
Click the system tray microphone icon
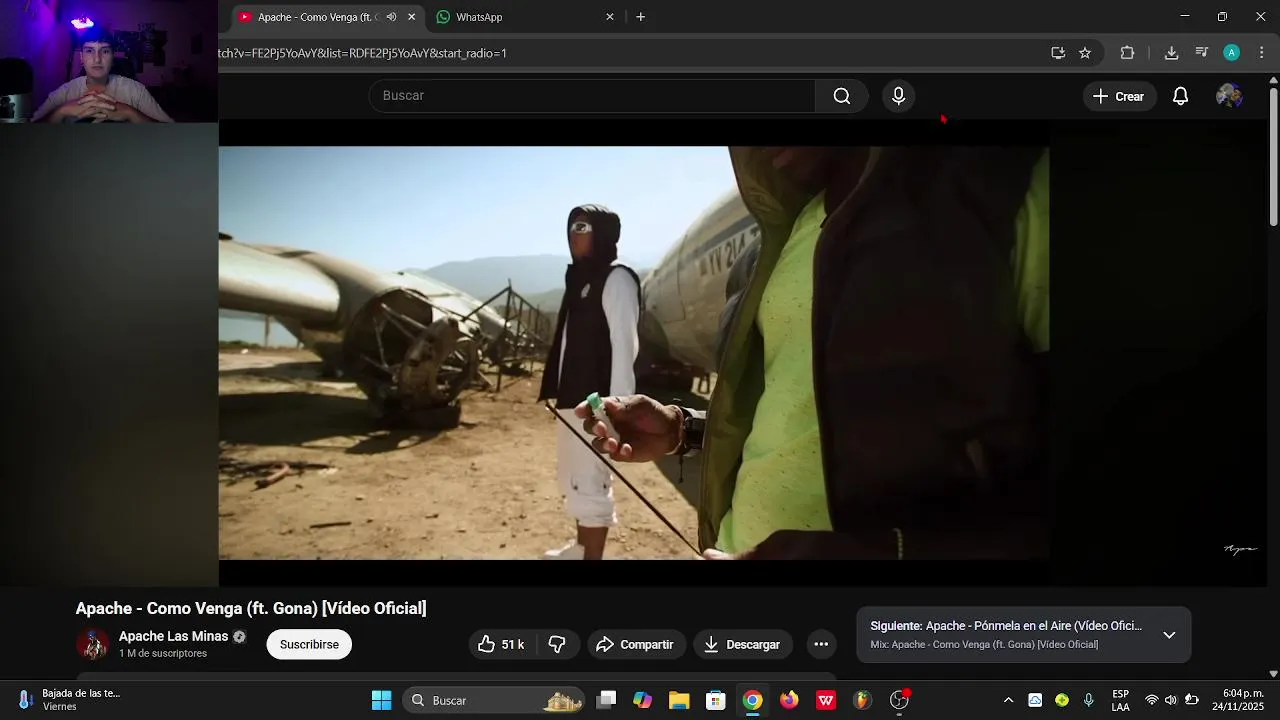coord(1089,700)
